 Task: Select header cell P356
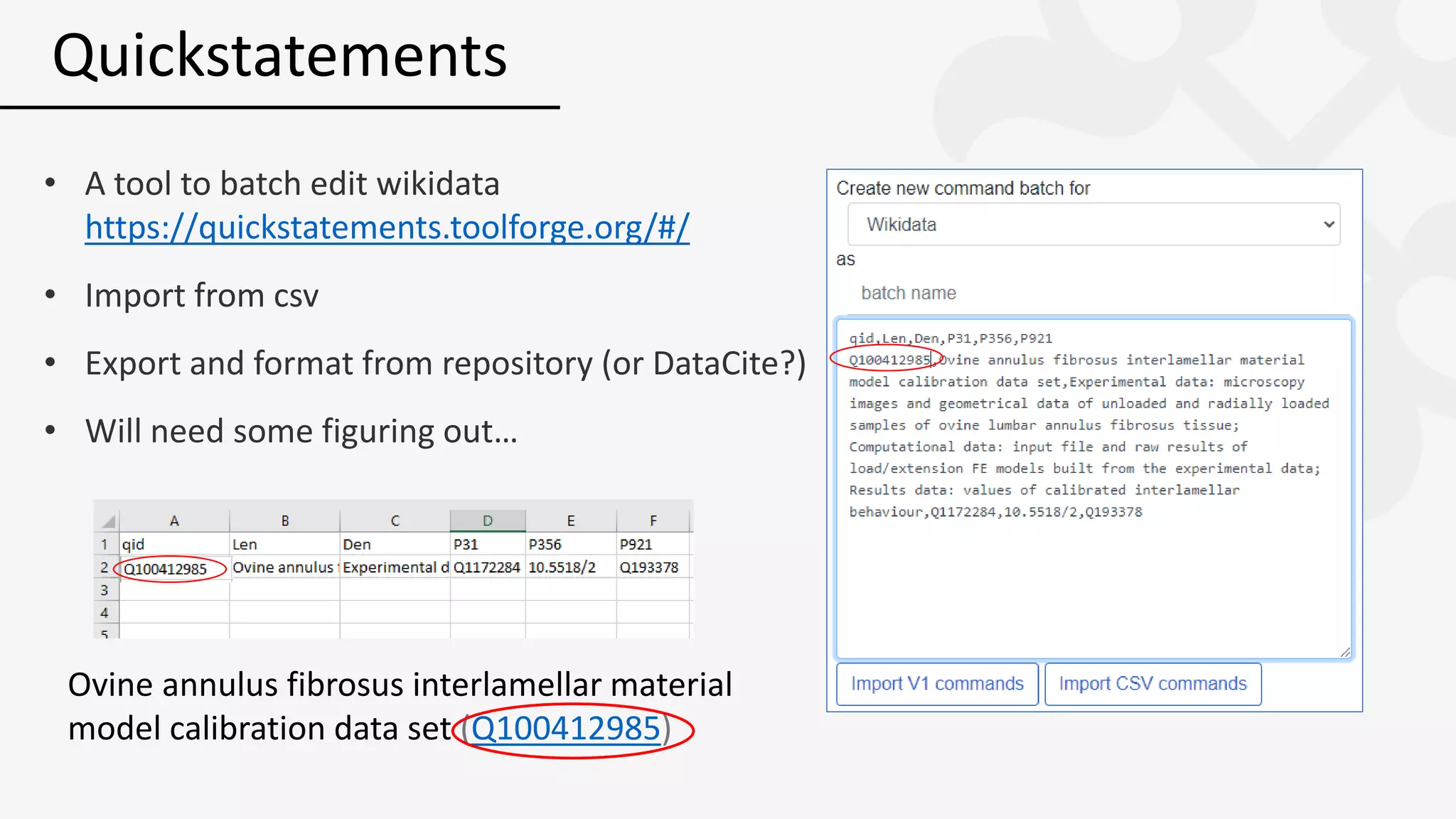[571, 545]
